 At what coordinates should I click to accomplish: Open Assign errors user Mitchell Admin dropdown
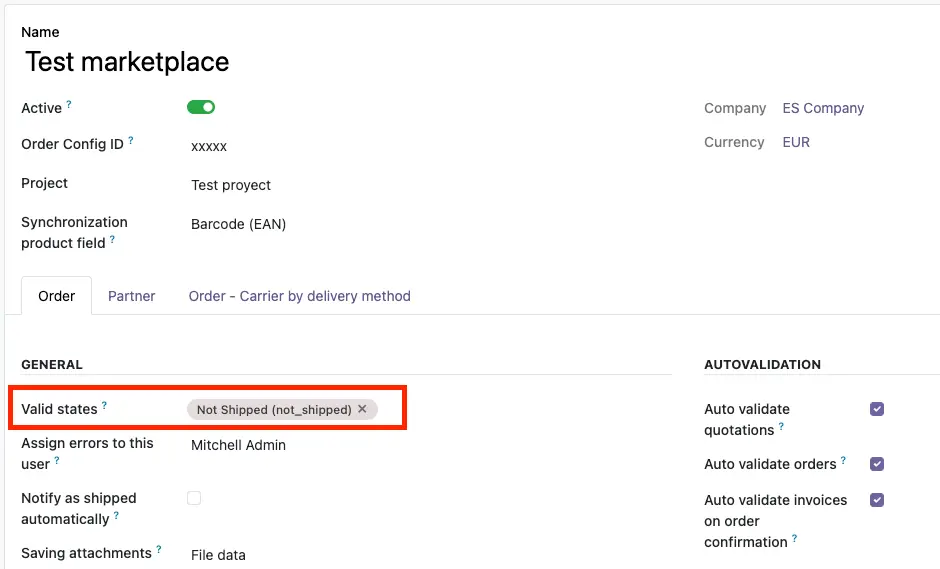point(238,445)
